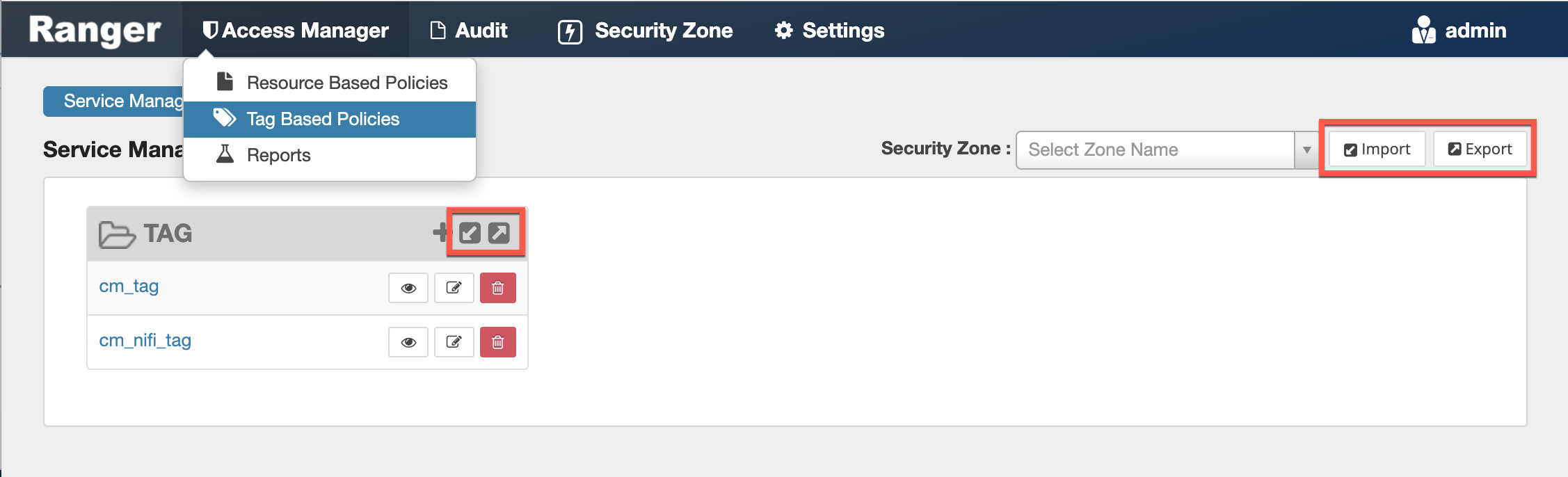Open Reports from the Access Manager menu
The width and height of the screenshot is (1568, 477).
(278, 155)
